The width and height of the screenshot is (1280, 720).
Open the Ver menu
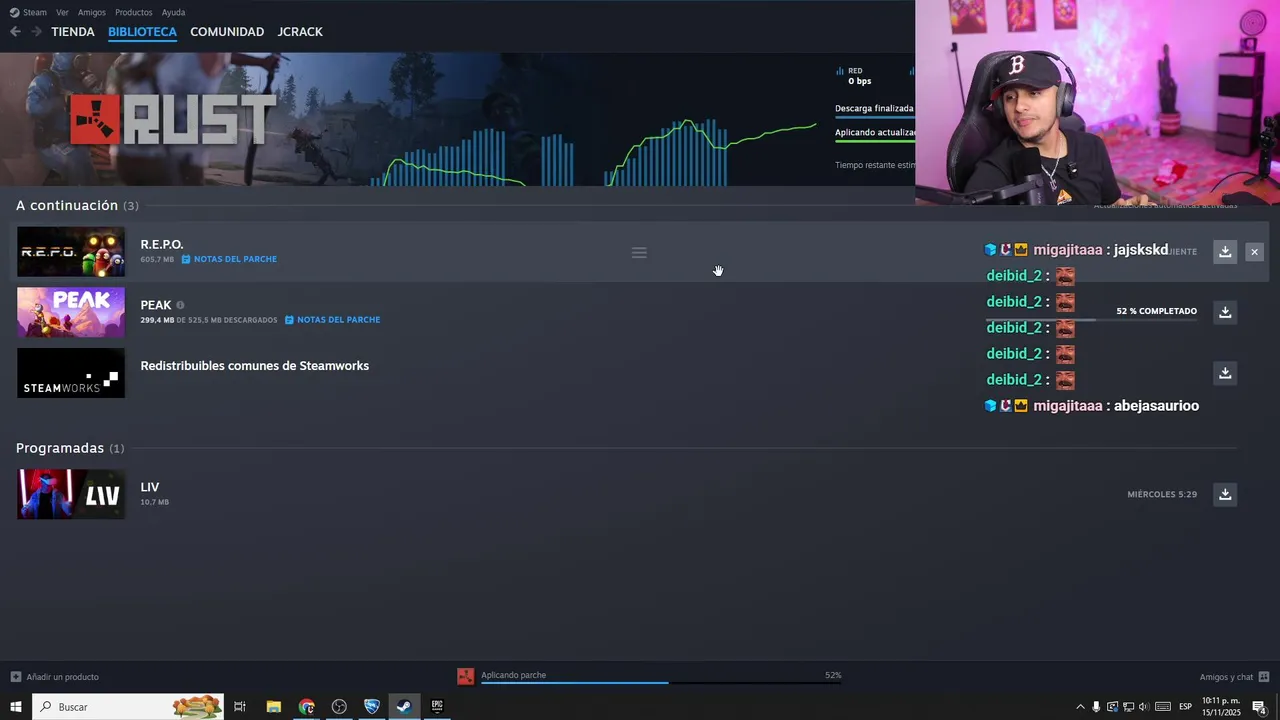[x=62, y=12]
